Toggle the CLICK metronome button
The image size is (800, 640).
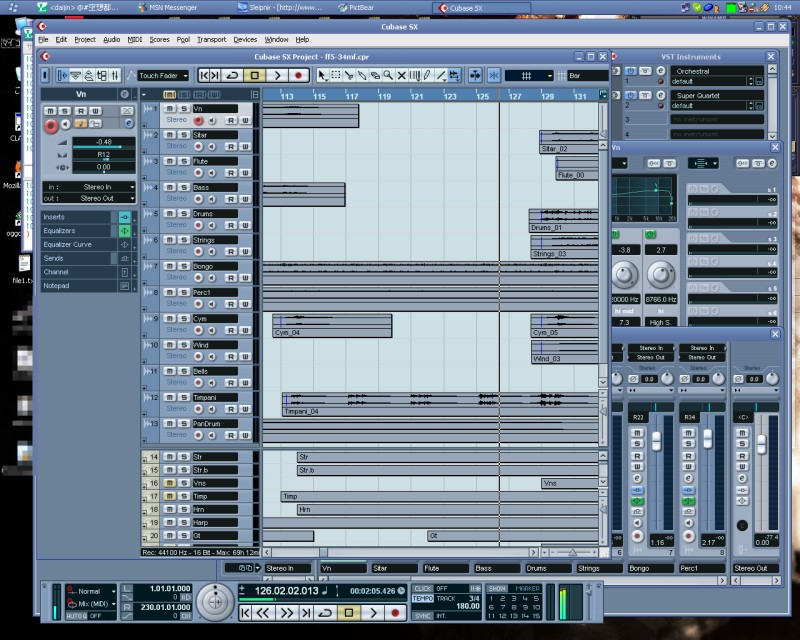click(x=422, y=588)
